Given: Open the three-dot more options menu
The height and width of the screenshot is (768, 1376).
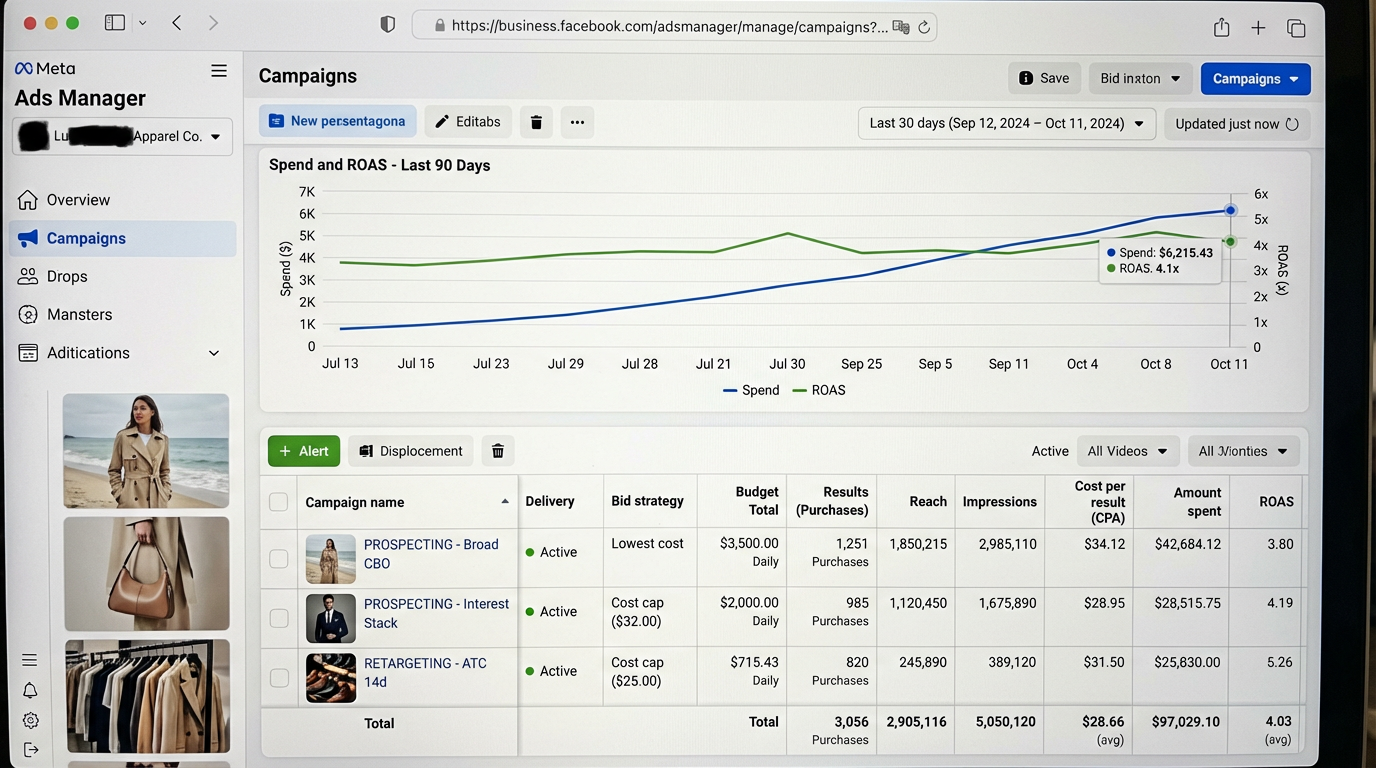Looking at the screenshot, I should (x=577, y=122).
